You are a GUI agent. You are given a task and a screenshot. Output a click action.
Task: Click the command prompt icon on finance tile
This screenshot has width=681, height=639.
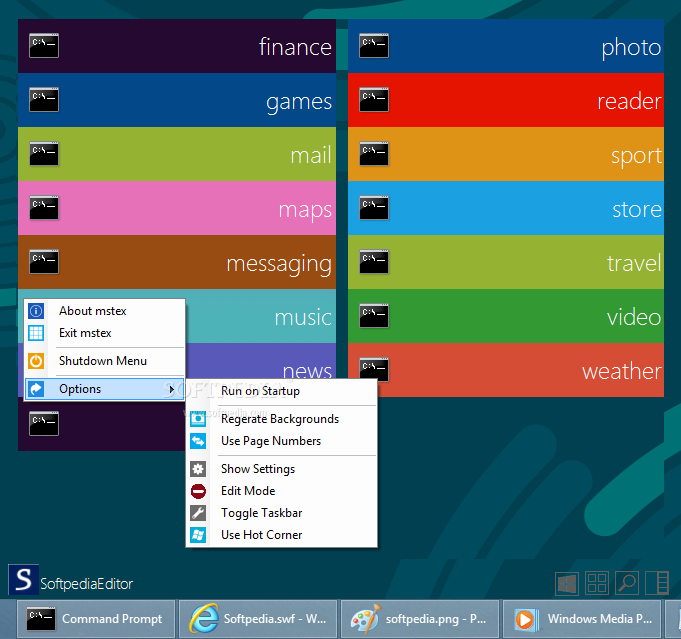point(44,46)
